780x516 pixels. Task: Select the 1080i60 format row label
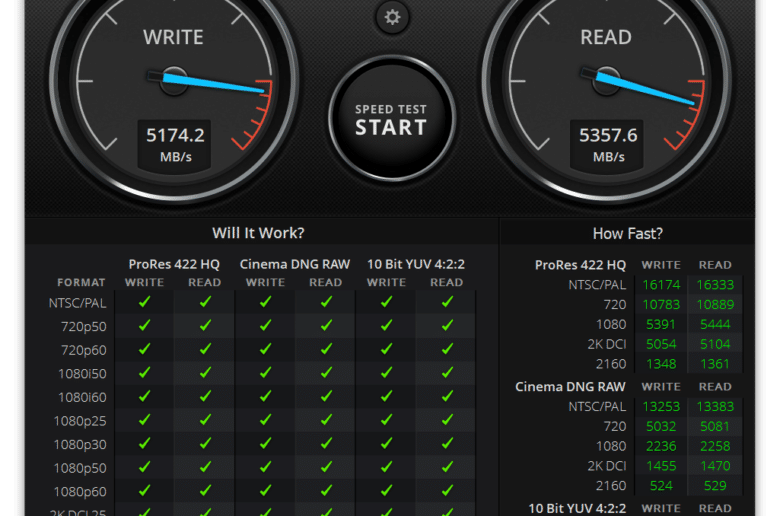pos(82,398)
